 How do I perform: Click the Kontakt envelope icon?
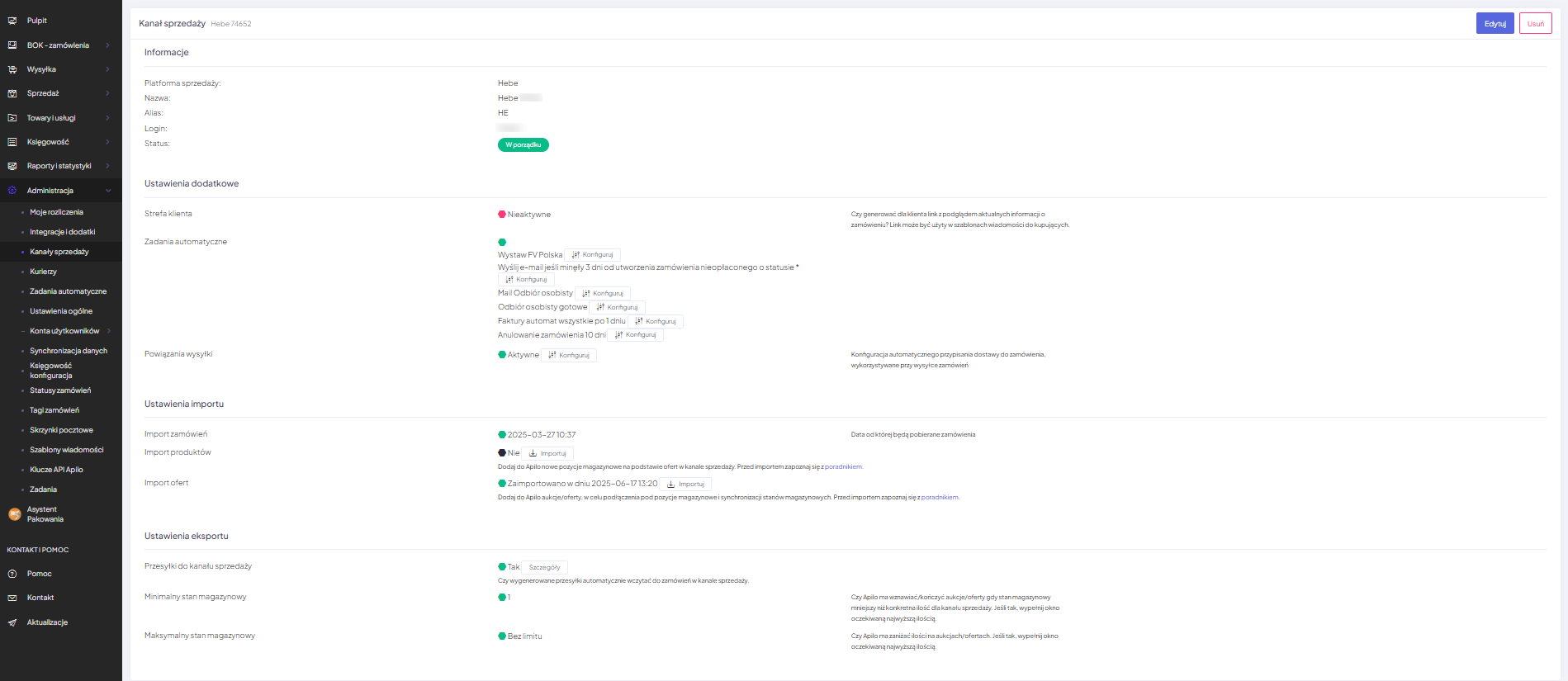click(x=12, y=598)
